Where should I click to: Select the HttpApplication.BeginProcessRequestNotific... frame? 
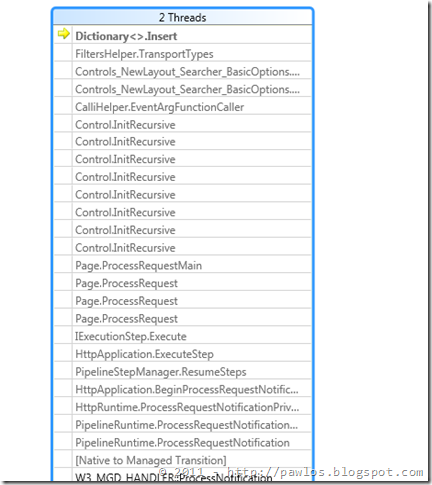(183, 389)
